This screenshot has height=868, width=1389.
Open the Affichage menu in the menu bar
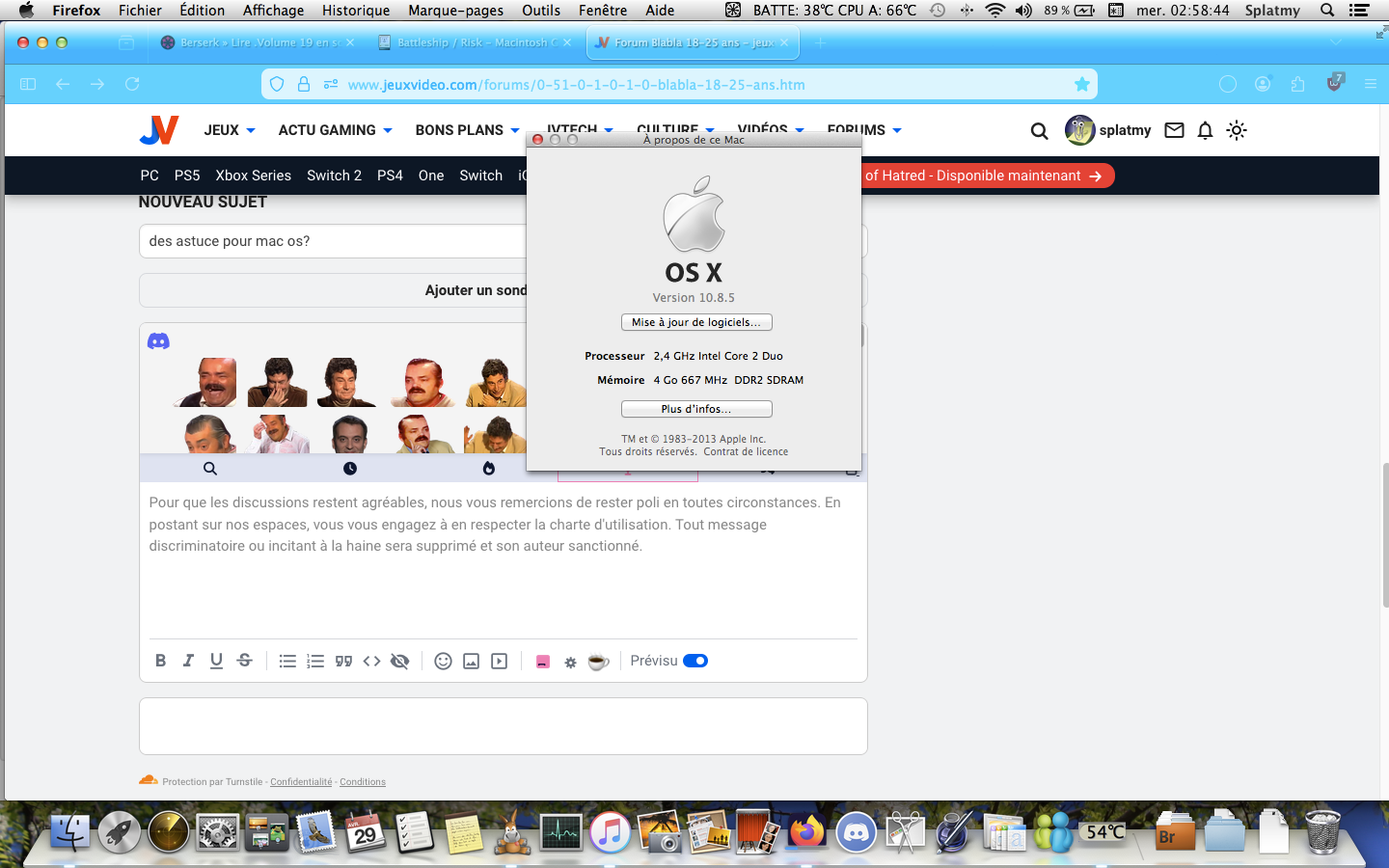click(x=273, y=11)
